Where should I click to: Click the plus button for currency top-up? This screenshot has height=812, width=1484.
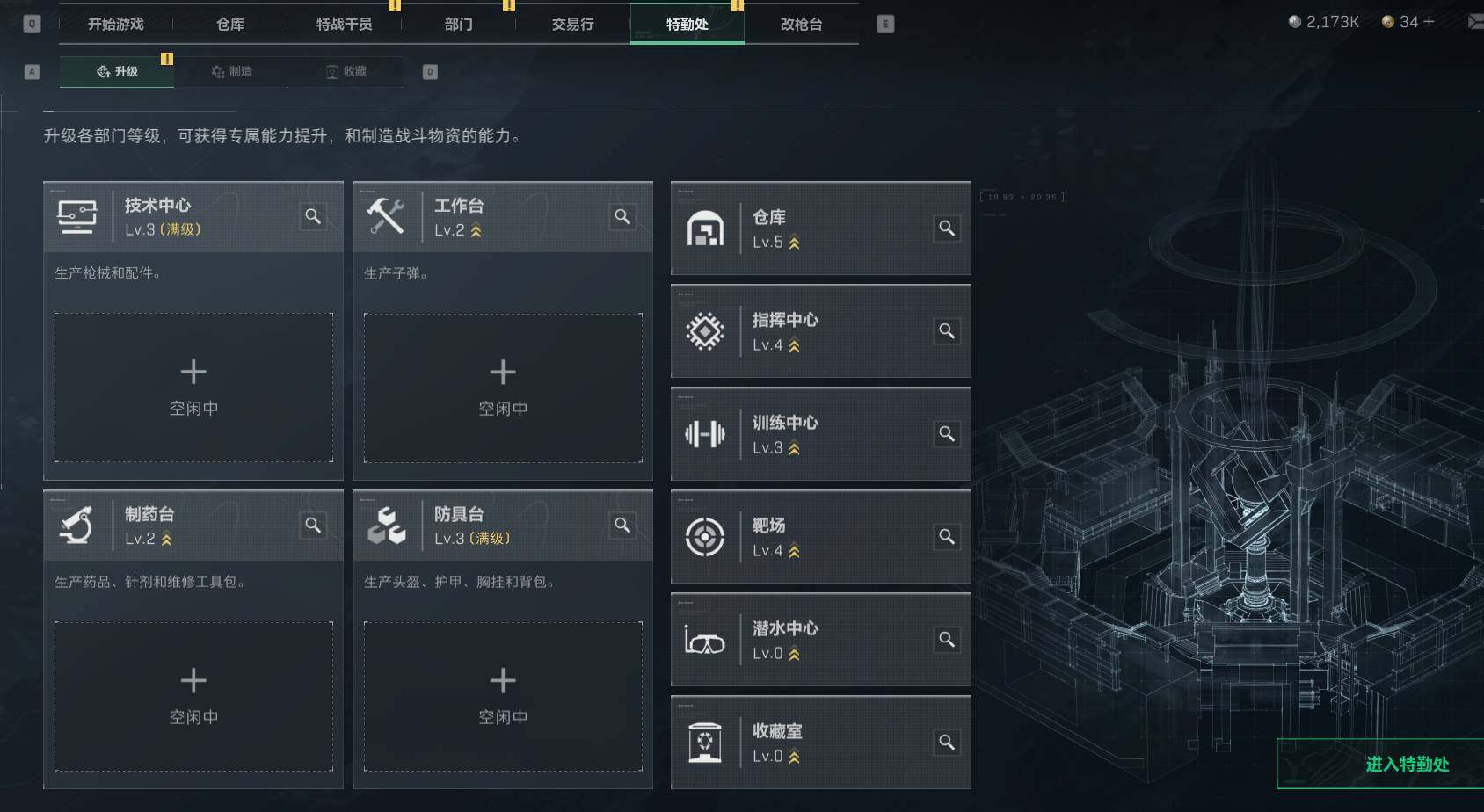tap(1429, 21)
